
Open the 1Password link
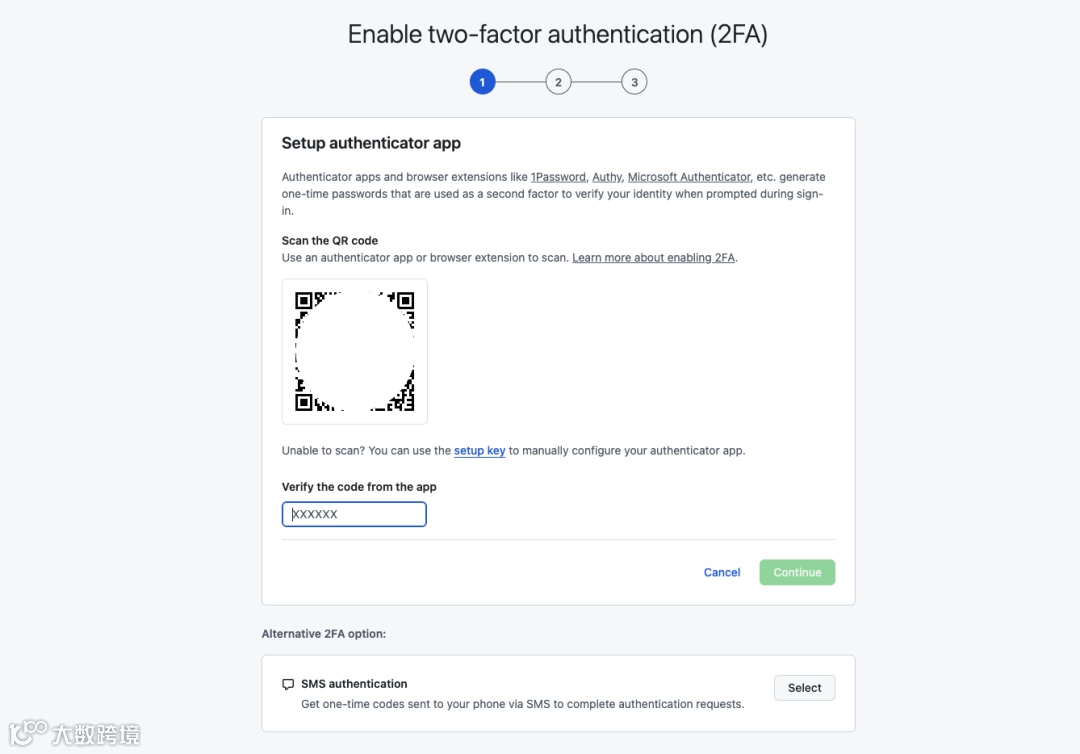558,177
